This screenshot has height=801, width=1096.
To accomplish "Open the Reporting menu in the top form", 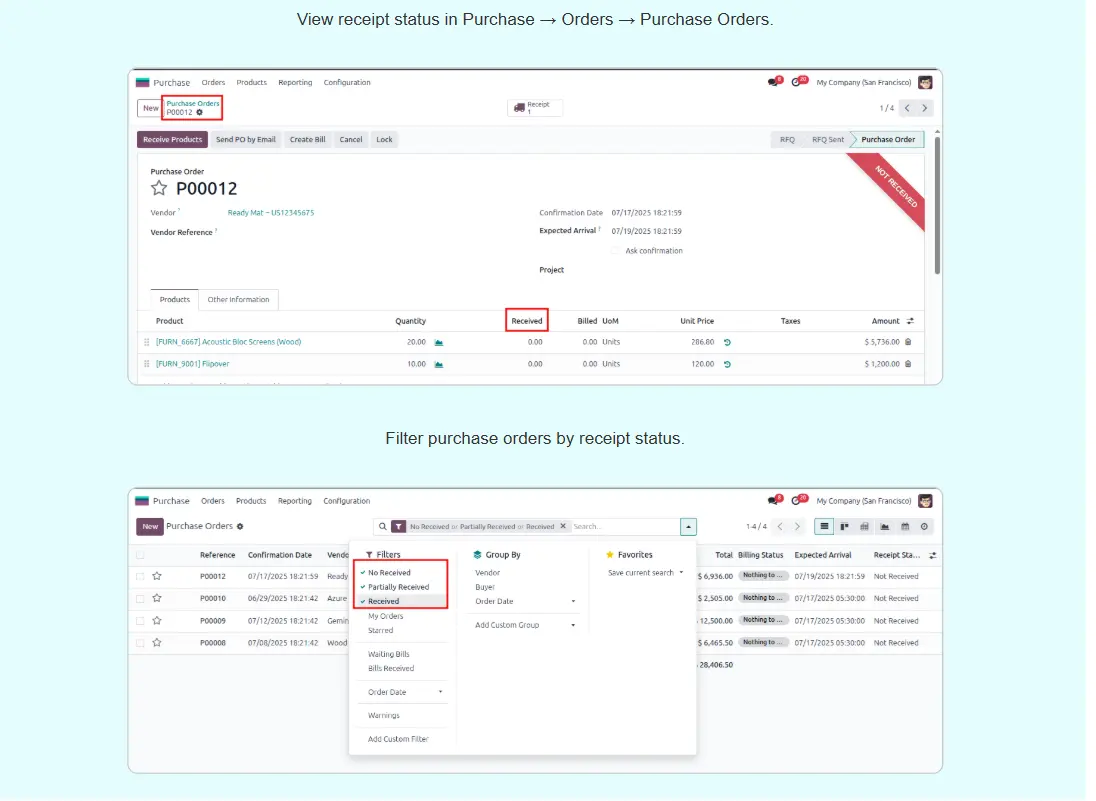I will point(295,83).
